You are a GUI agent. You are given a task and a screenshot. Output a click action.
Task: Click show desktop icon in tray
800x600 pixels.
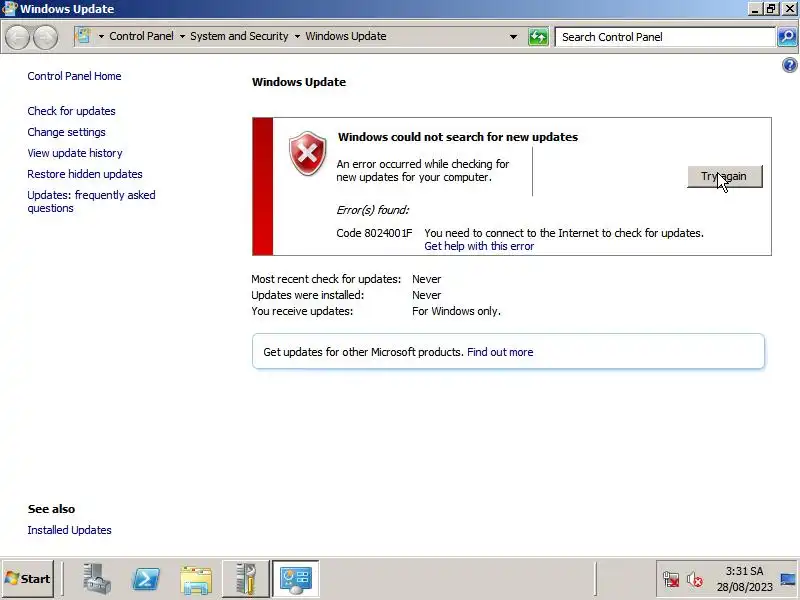click(788, 580)
